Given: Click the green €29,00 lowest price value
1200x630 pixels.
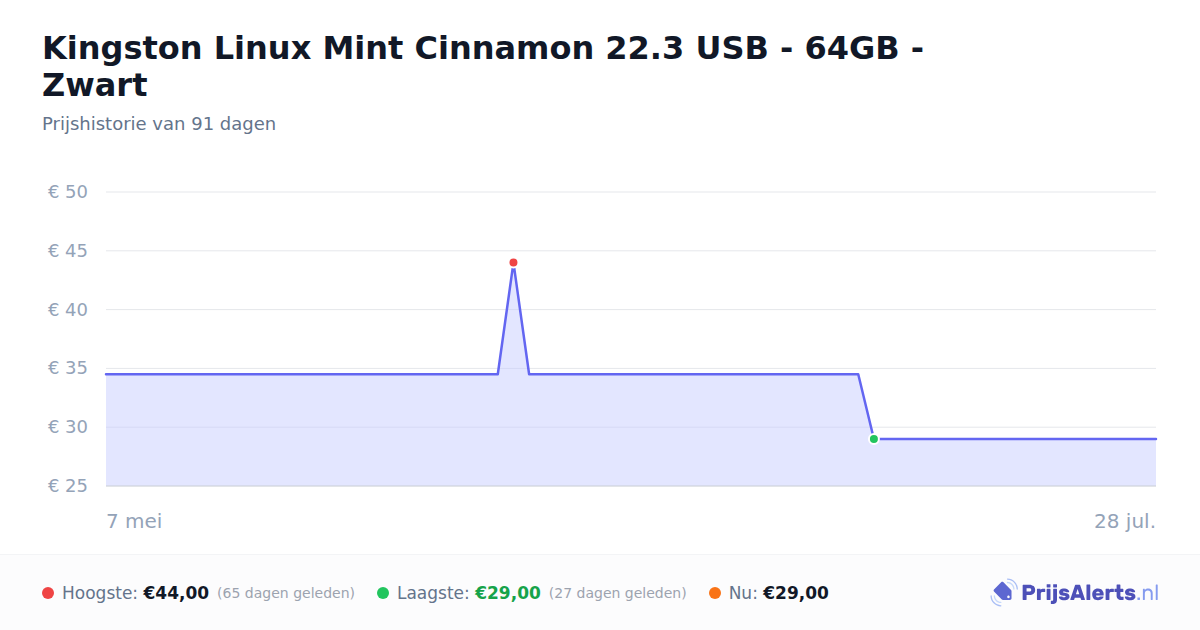Looking at the screenshot, I should (x=508, y=593).
